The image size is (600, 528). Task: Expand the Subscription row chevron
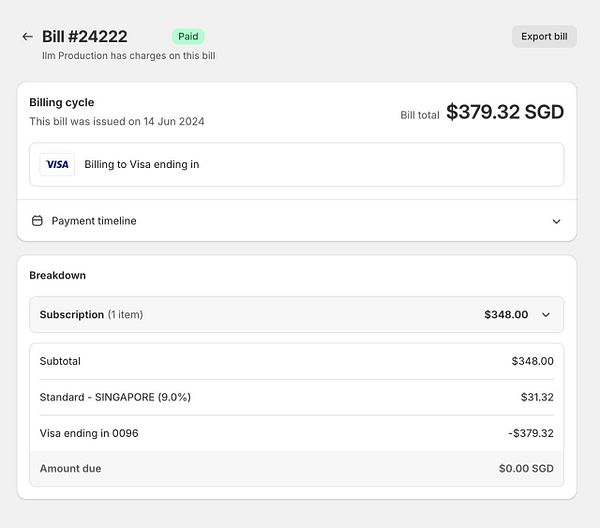click(545, 315)
